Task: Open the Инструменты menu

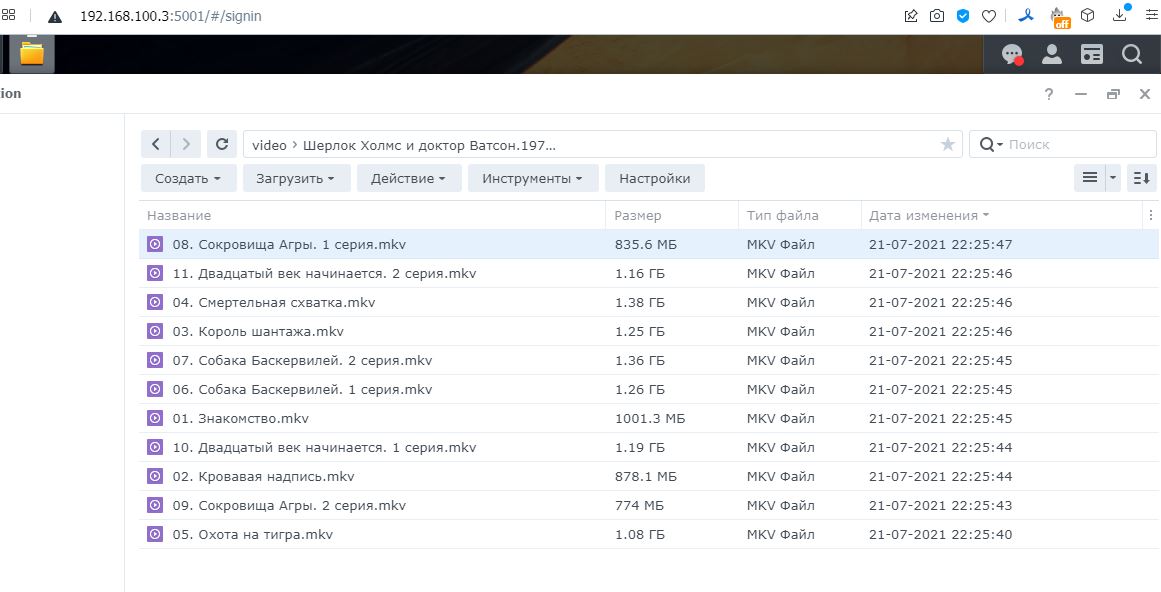Action: (x=532, y=179)
